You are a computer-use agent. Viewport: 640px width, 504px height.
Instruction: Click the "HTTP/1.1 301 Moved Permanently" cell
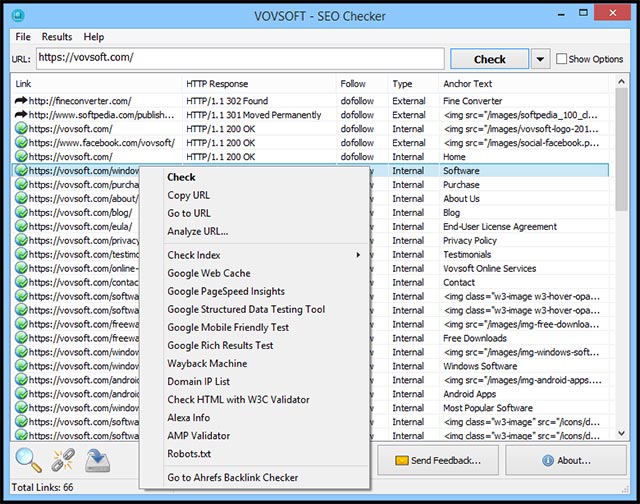253,115
